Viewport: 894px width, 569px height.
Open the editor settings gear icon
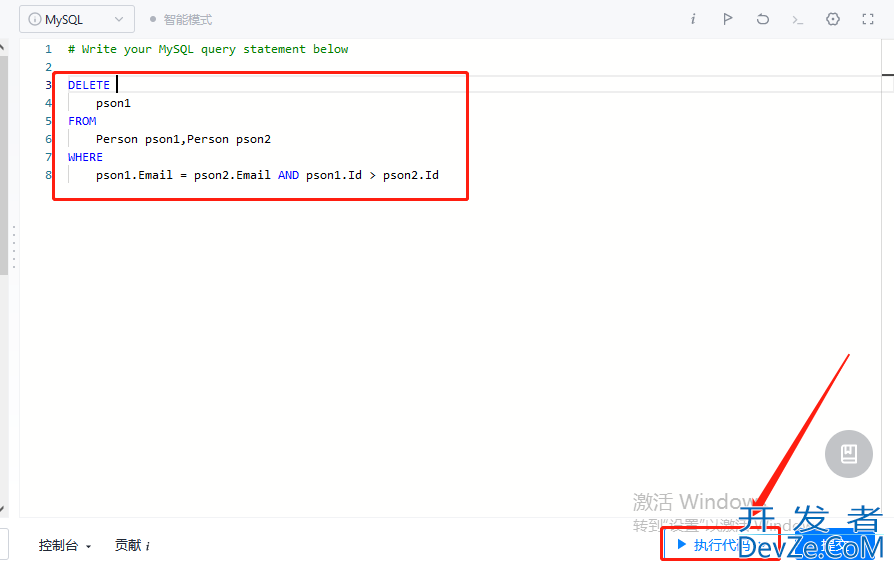(833, 19)
